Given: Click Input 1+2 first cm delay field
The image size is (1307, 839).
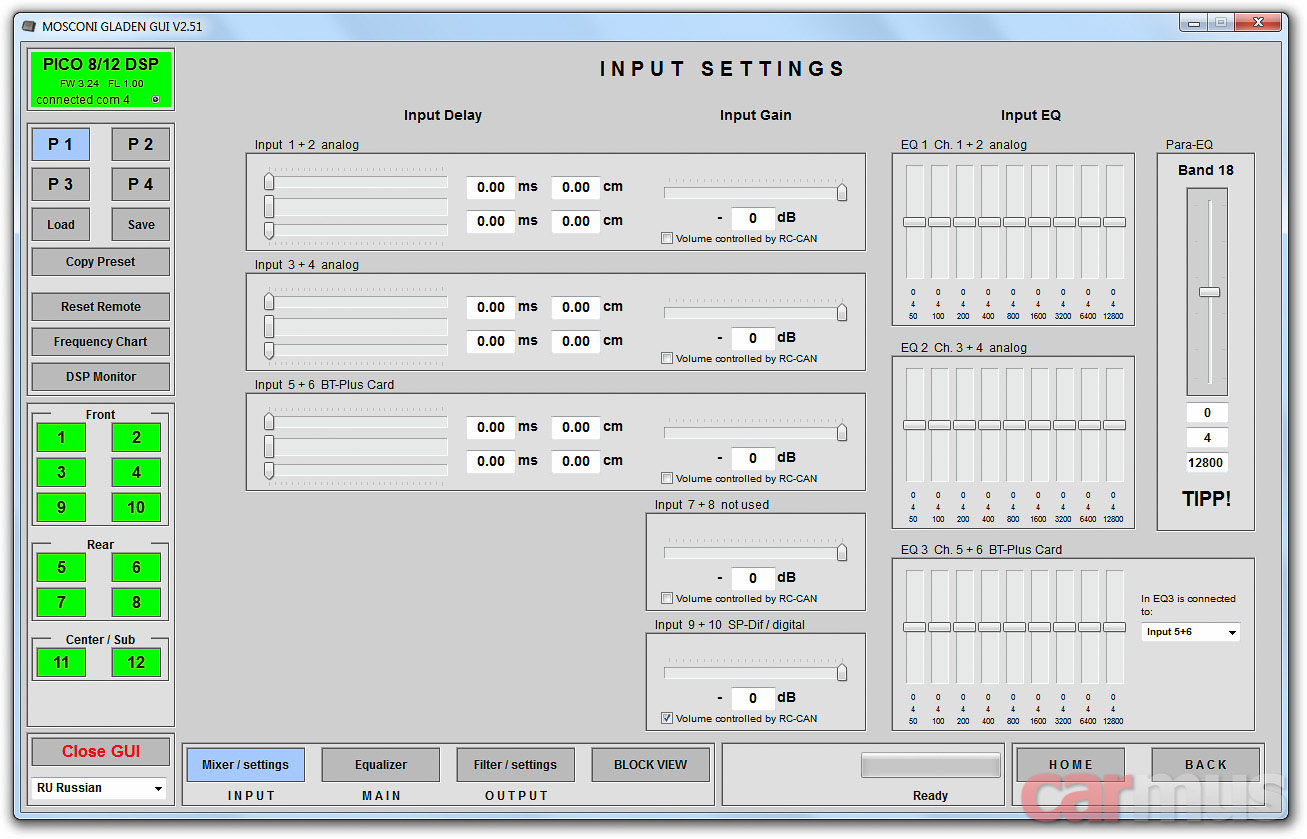Looking at the screenshot, I should (576, 187).
